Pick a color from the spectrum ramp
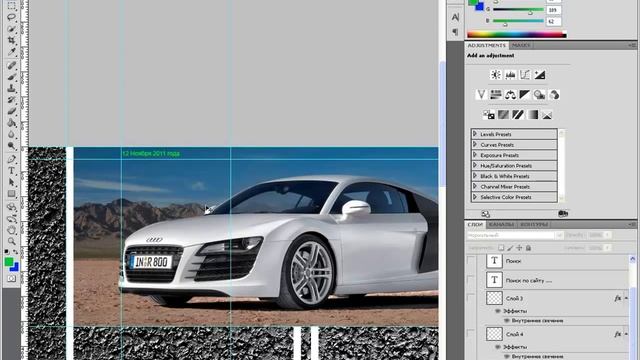The image size is (640, 360). [x=516, y=35]
